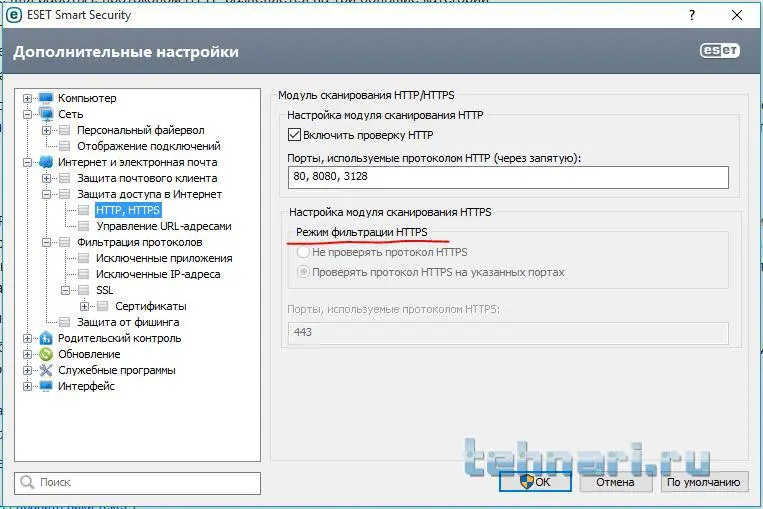Image resolution: width=763 pixels, height=509 pixels.
Task: Click the page icon beside Защита доступа в Интернет
Action: pyautogui.click(x=65, y=194)
